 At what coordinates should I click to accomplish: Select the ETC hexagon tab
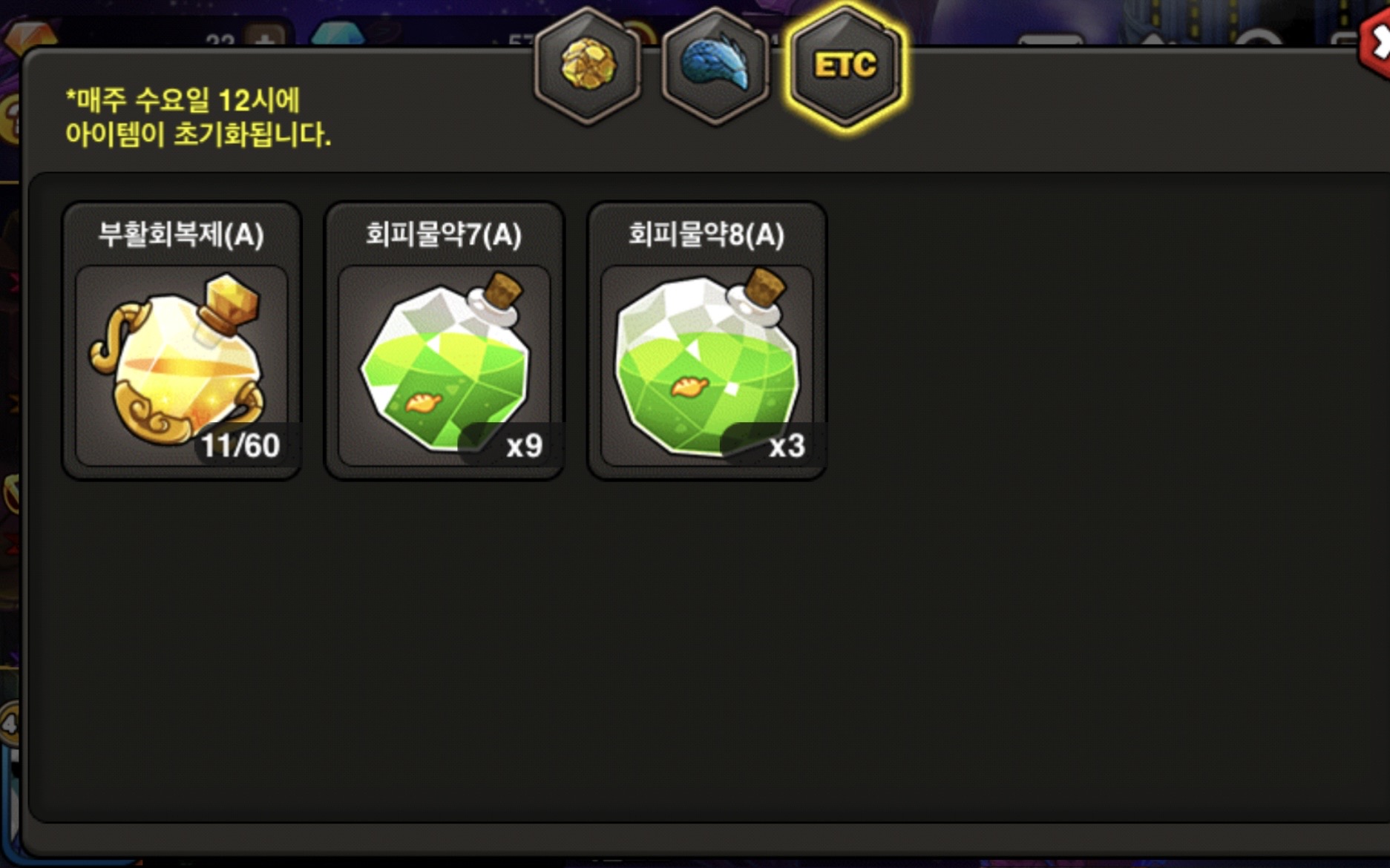click(x=845, y=65)
